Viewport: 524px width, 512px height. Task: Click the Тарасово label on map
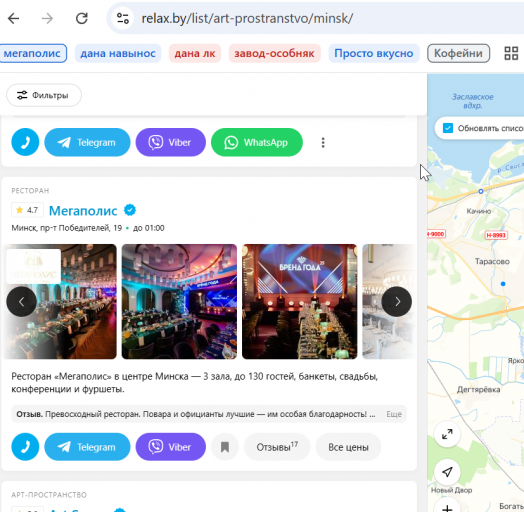(x=492, y=261)
